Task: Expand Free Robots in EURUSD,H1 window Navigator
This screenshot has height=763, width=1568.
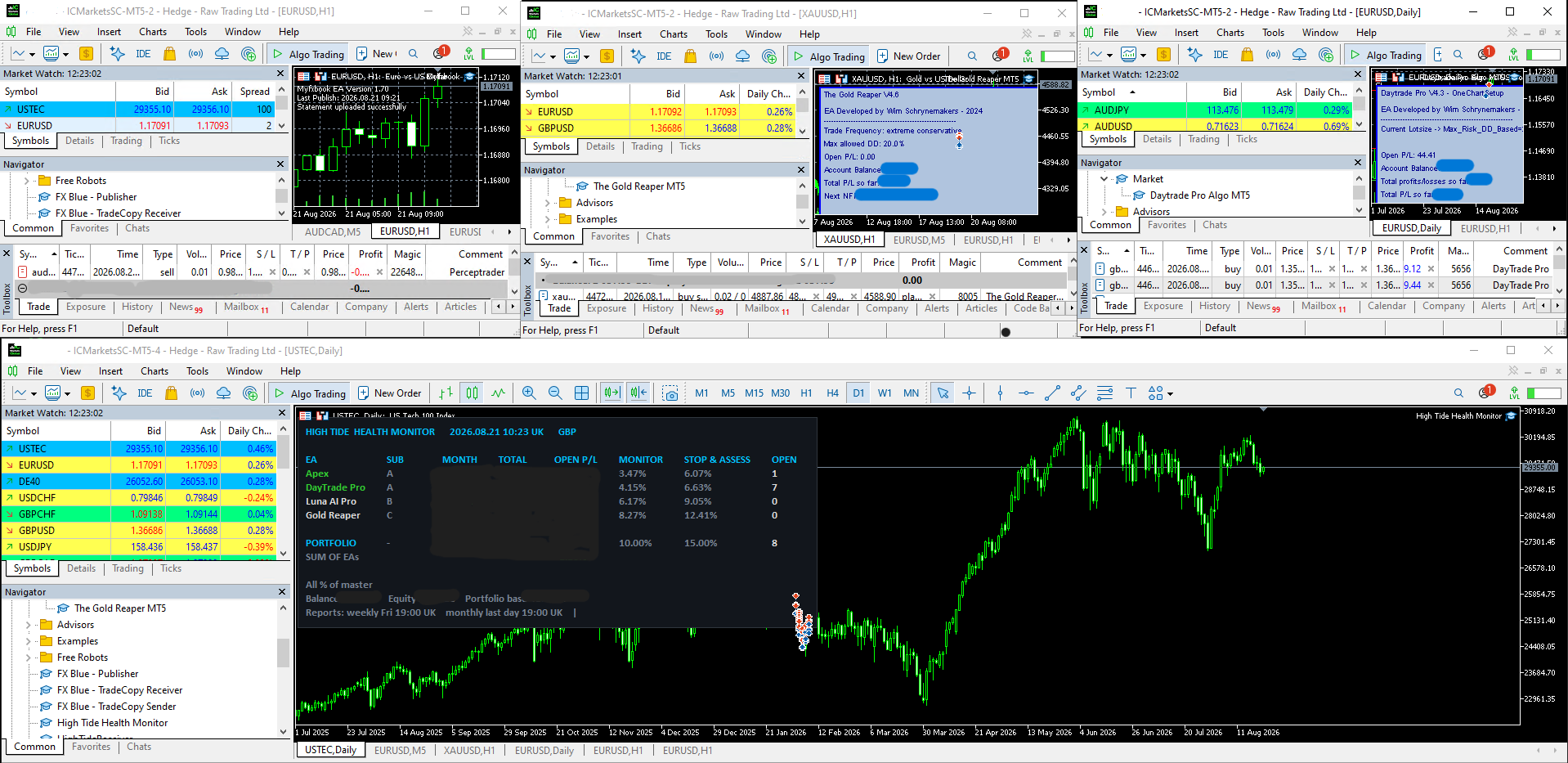Action: click(x=27, y=181)
